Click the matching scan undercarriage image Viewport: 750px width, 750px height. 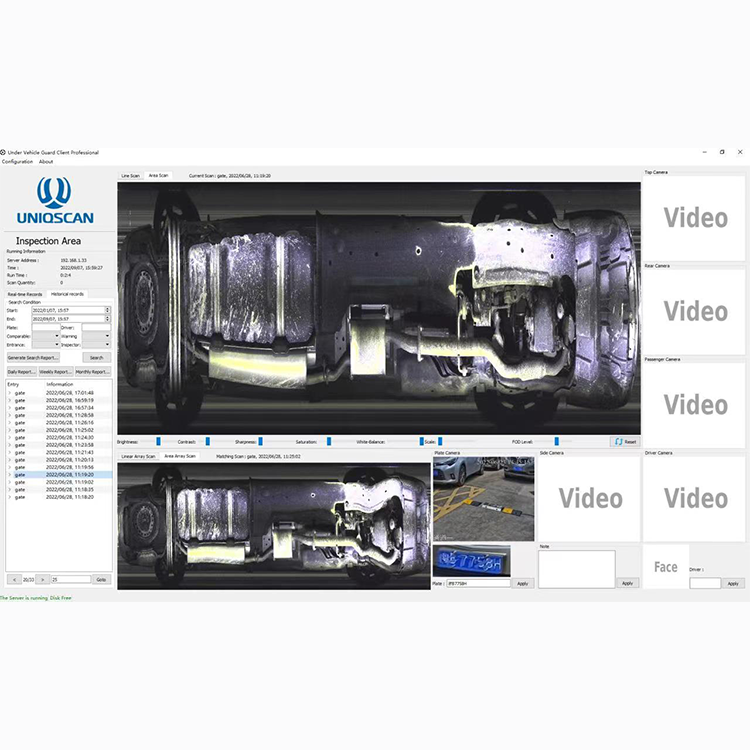pyautogui.click(x=274, y=526)
